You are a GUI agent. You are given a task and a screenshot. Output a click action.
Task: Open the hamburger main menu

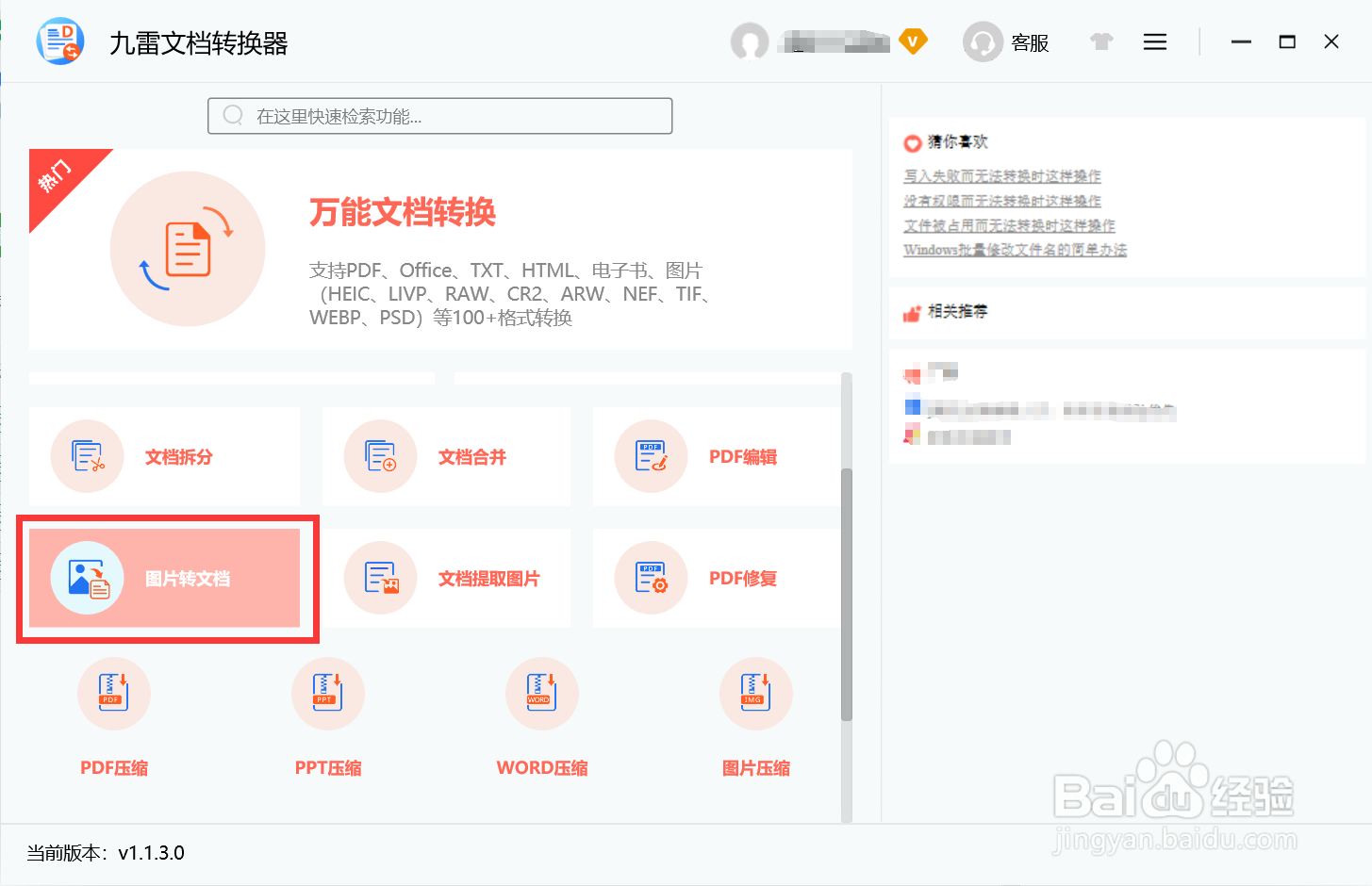tap(1155, 41)
